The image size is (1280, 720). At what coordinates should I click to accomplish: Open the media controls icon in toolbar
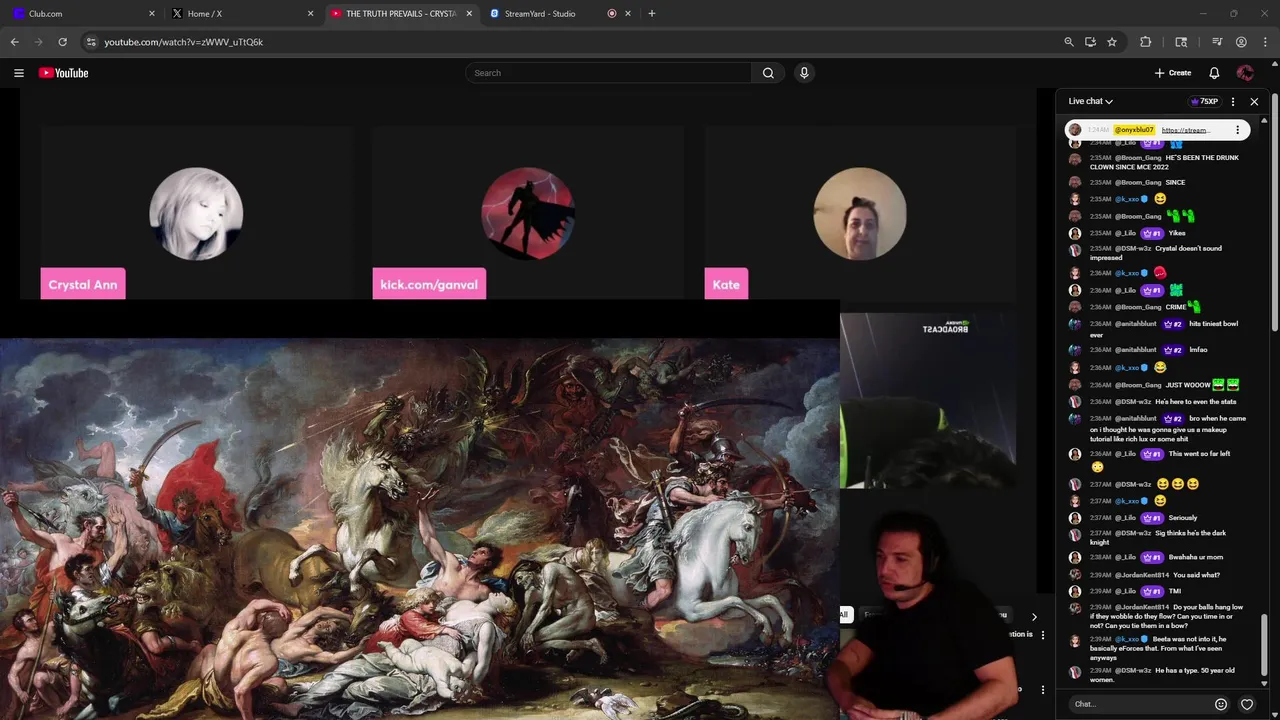[x=1217, y=42]
